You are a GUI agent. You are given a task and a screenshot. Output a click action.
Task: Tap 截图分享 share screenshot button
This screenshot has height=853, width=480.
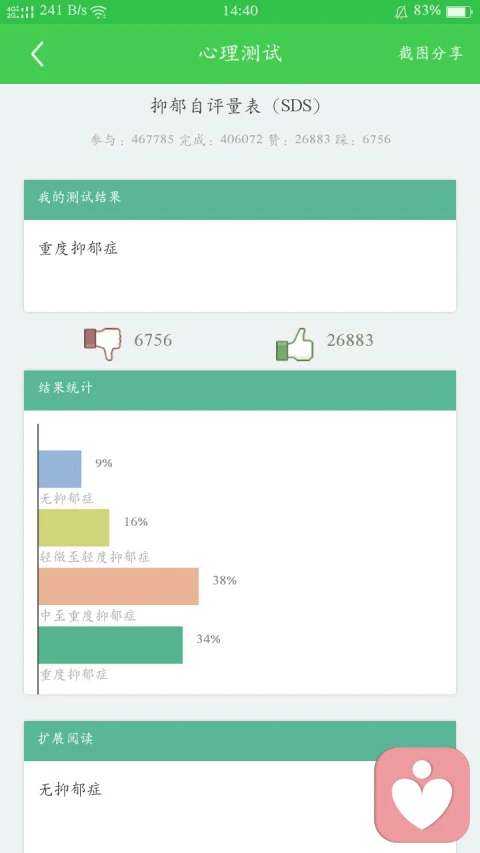tap(430, 53)
